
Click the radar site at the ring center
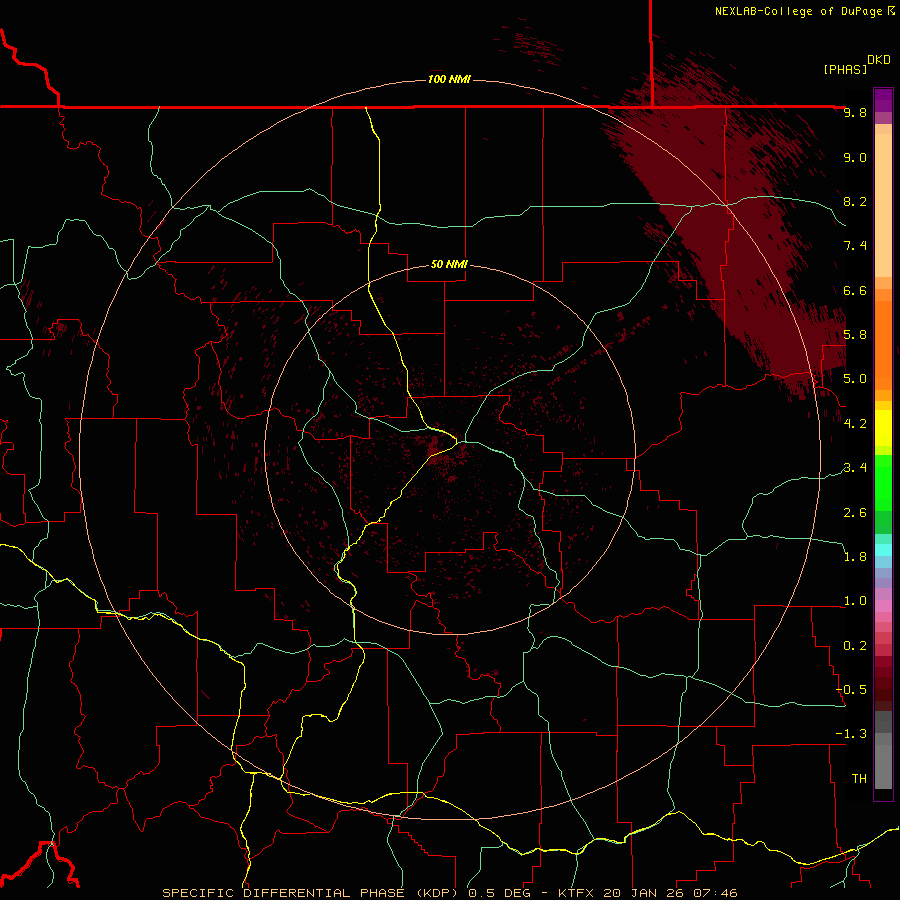pyautogui.click(x=449, y=449)
